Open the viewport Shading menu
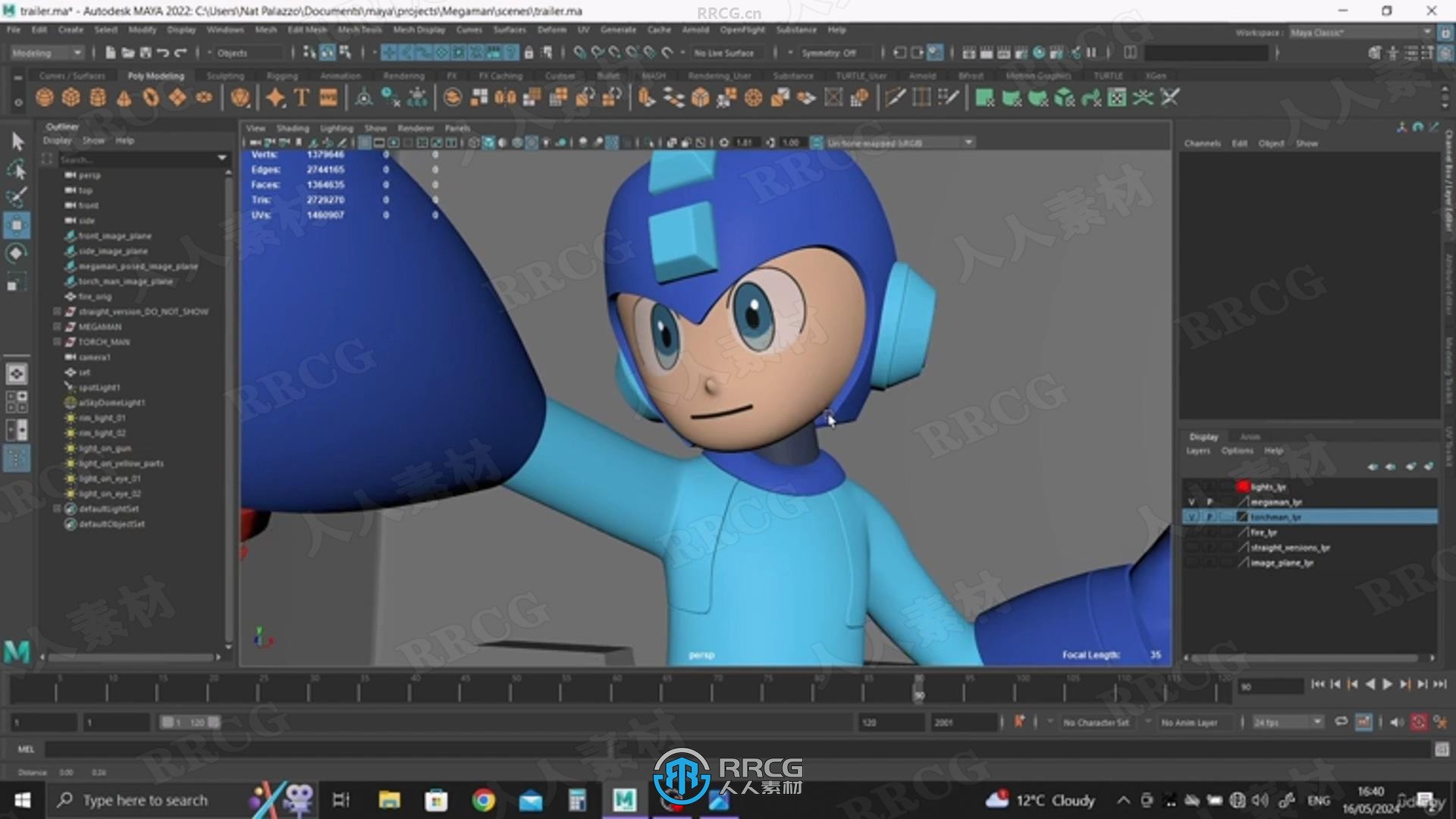1456x819 pixels. [x=292, y=128]
